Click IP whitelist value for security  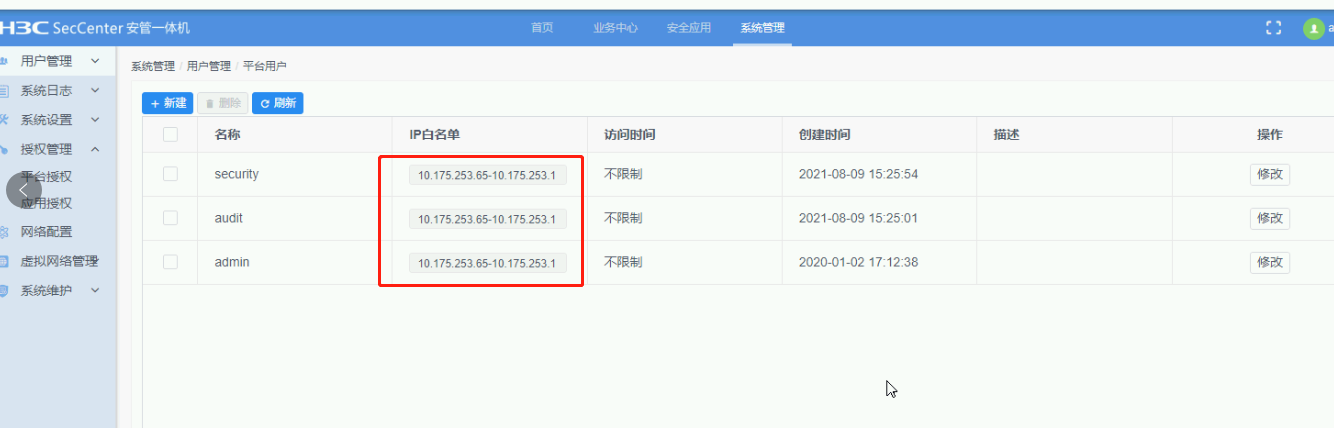pyautogui.click(x=487, y=175)
